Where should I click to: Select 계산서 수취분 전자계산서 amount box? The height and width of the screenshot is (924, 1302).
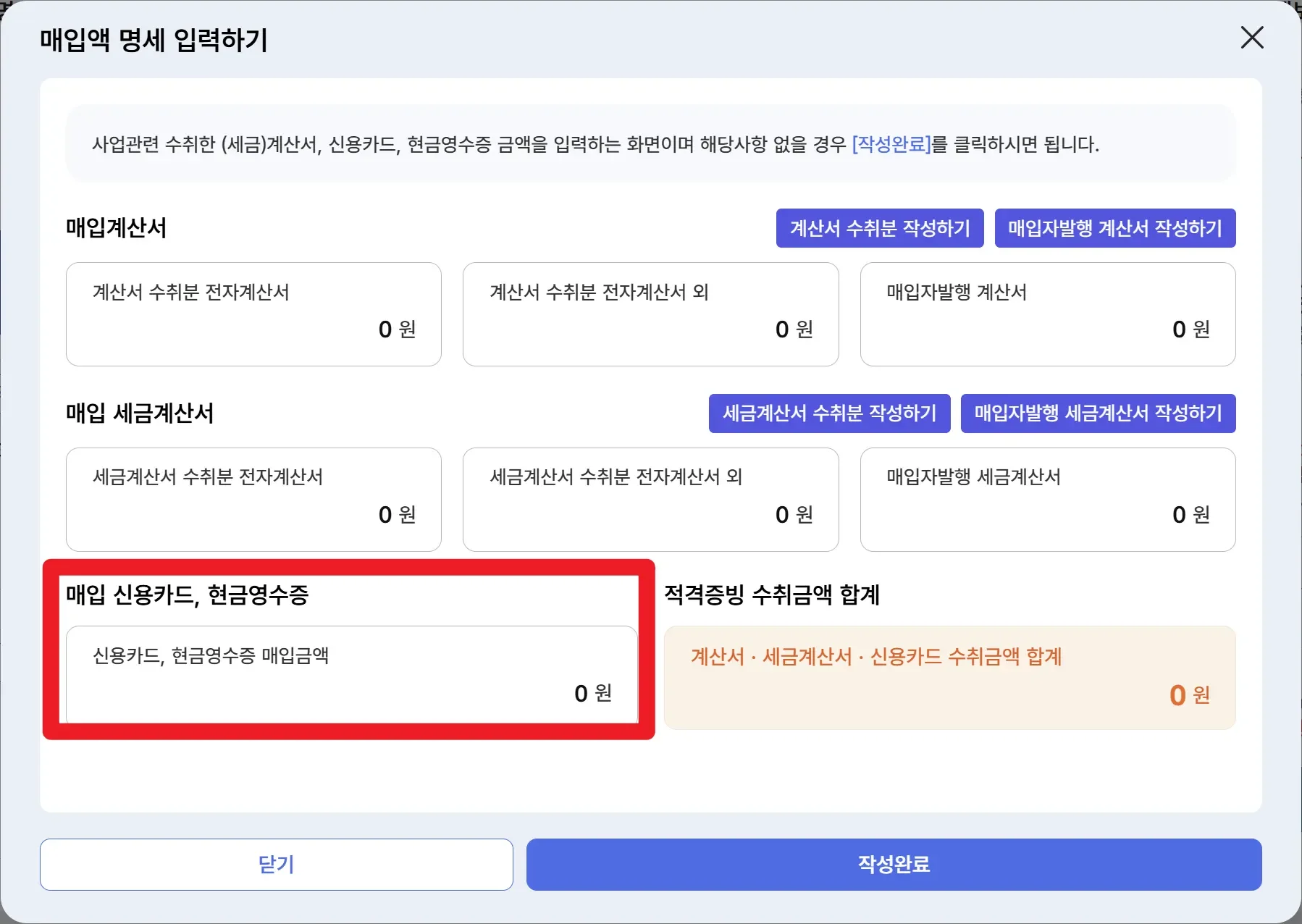click(x=253, y=314)
